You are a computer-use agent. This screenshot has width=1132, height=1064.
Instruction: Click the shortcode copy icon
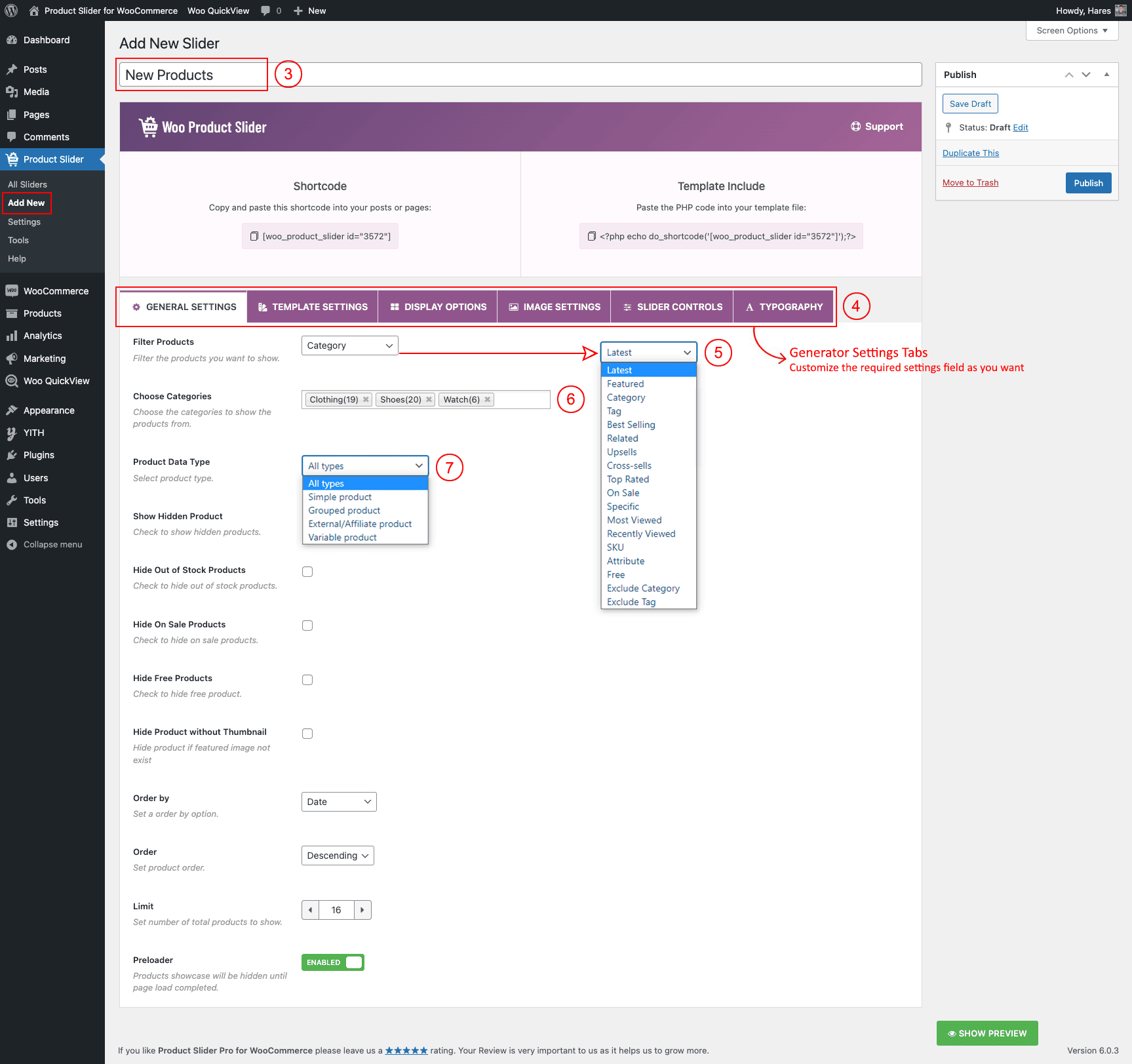tap(254, 236)
